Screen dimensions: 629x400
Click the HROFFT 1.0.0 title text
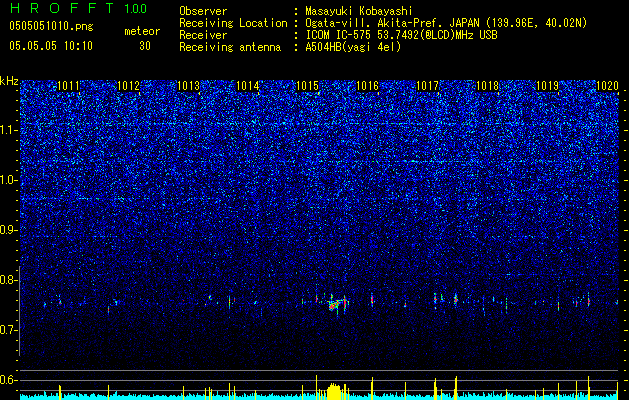click(78, 8)
